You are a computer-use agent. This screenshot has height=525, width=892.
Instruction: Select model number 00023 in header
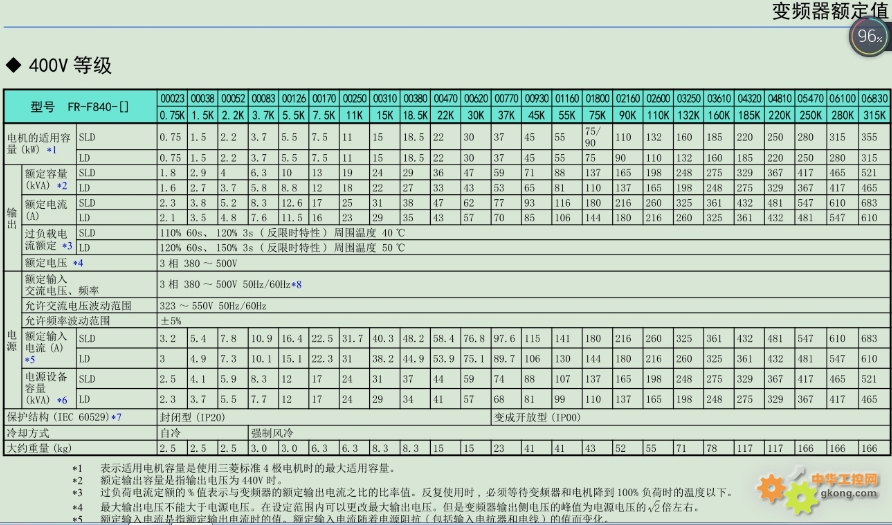(172, 98)
